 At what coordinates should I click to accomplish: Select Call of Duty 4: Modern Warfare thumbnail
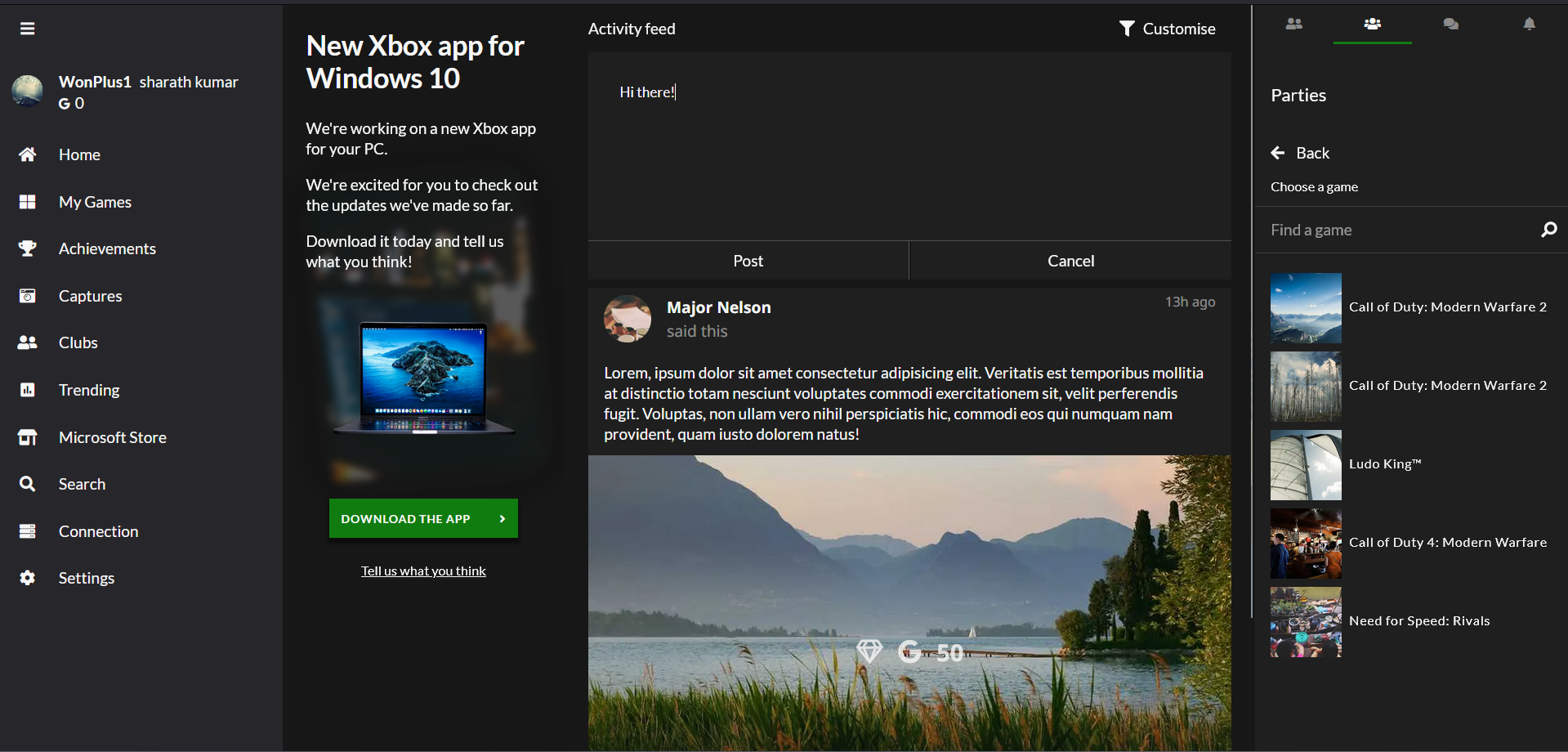[x=1306, y=543]
